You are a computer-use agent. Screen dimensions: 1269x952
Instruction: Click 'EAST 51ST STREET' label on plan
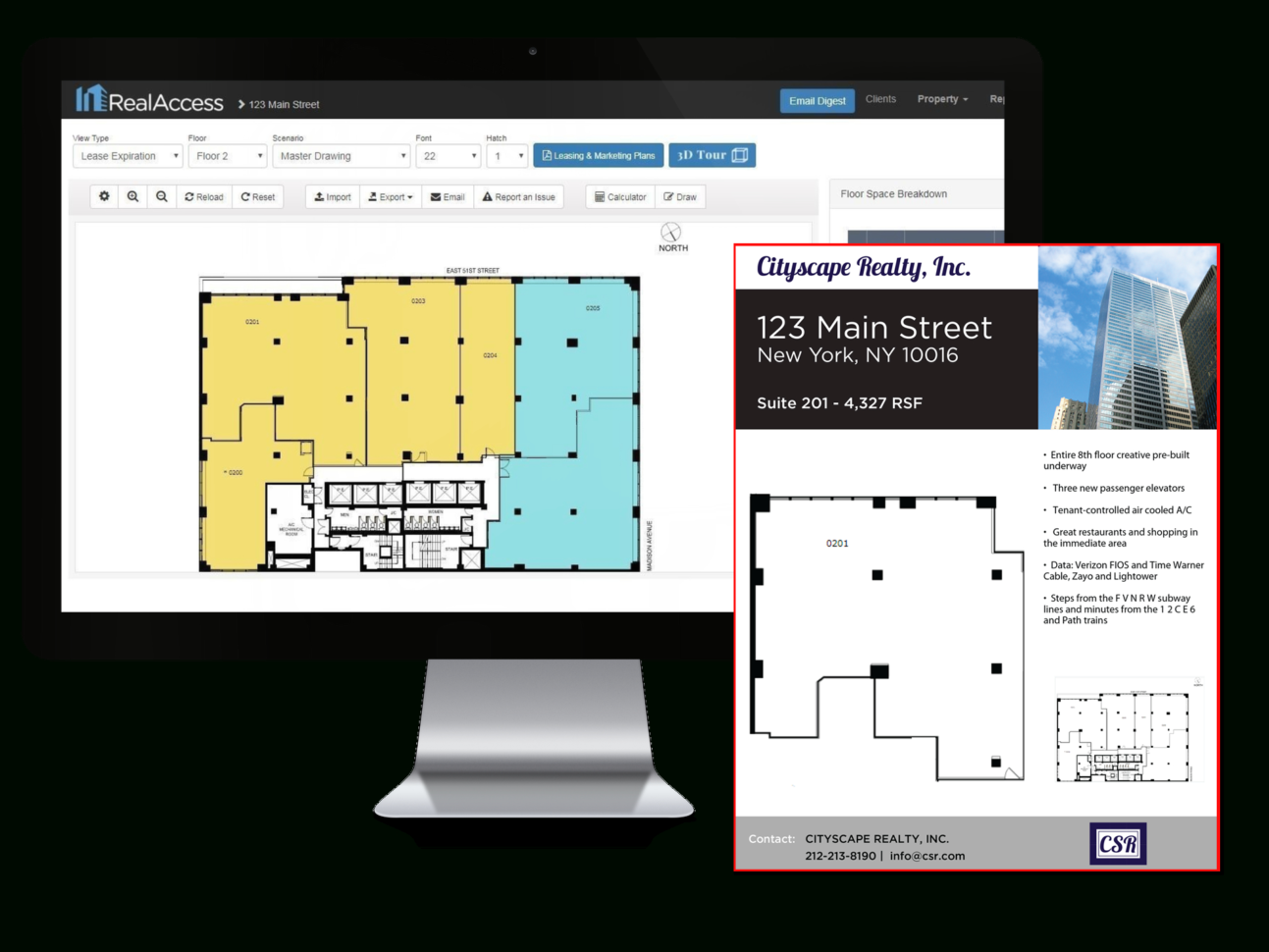click(472, 271)
